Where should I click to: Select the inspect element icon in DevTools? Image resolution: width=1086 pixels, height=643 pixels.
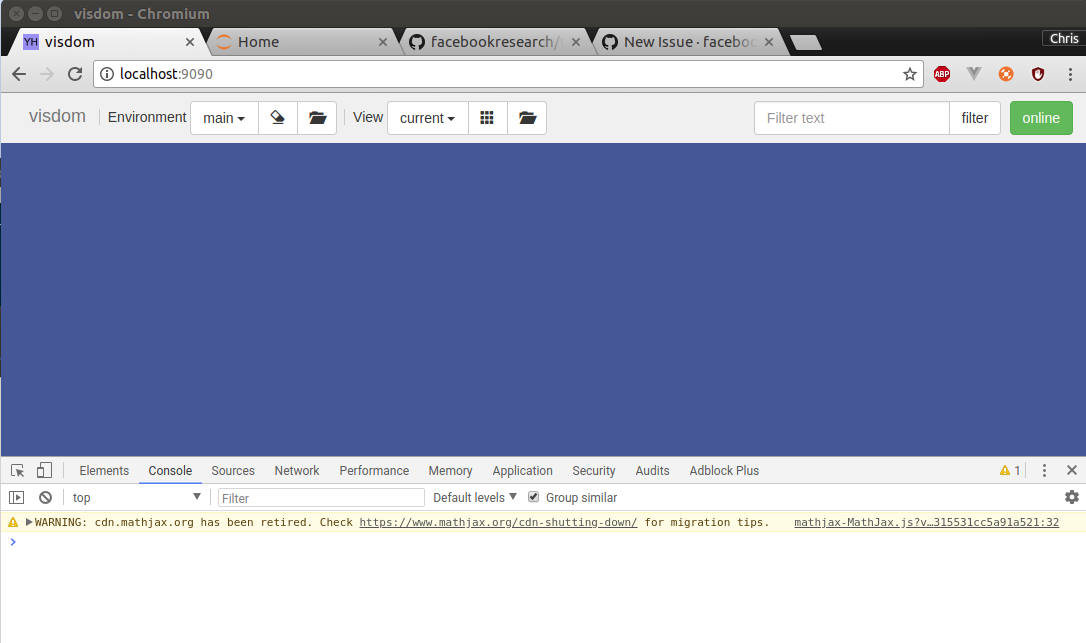tap(16, 469)
